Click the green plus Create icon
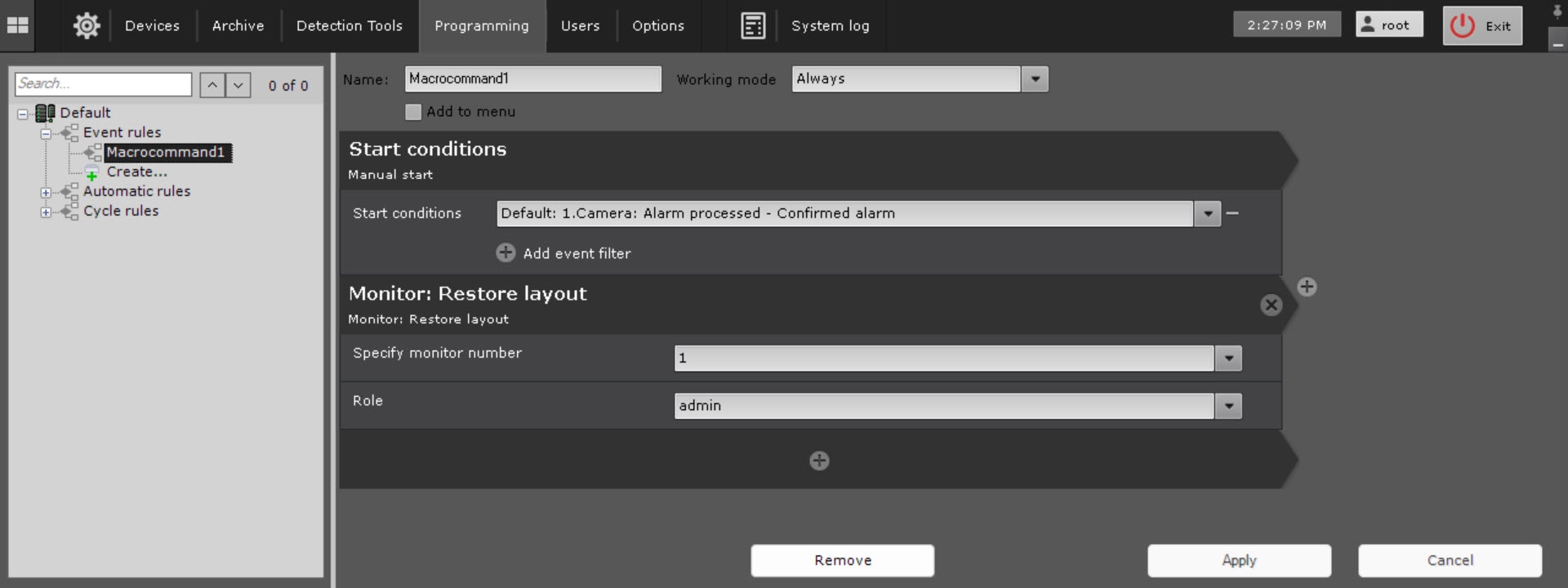This screenshot has width=1568, height=588. point(92,172)
